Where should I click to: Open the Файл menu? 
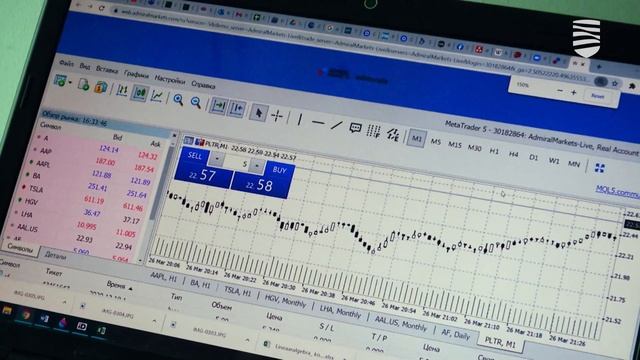pyautogui.click(x=66, y=63)
